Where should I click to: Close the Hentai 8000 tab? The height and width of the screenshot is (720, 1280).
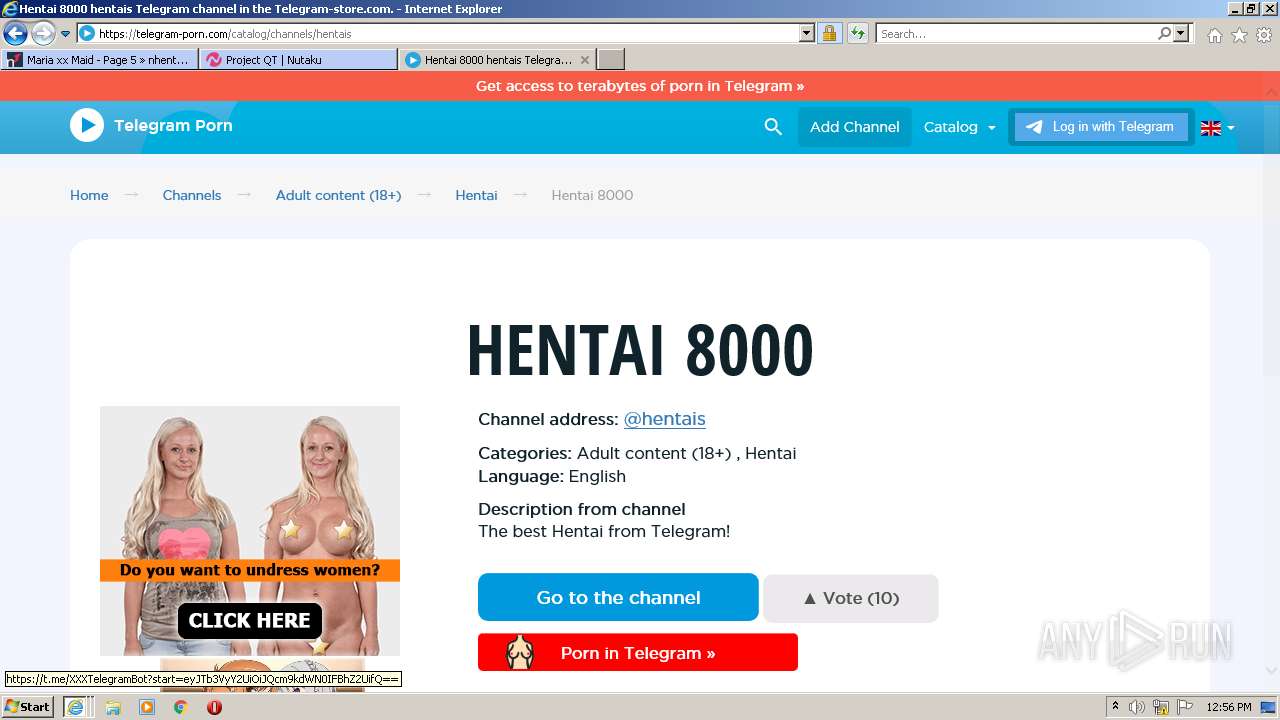click(585, 60)
